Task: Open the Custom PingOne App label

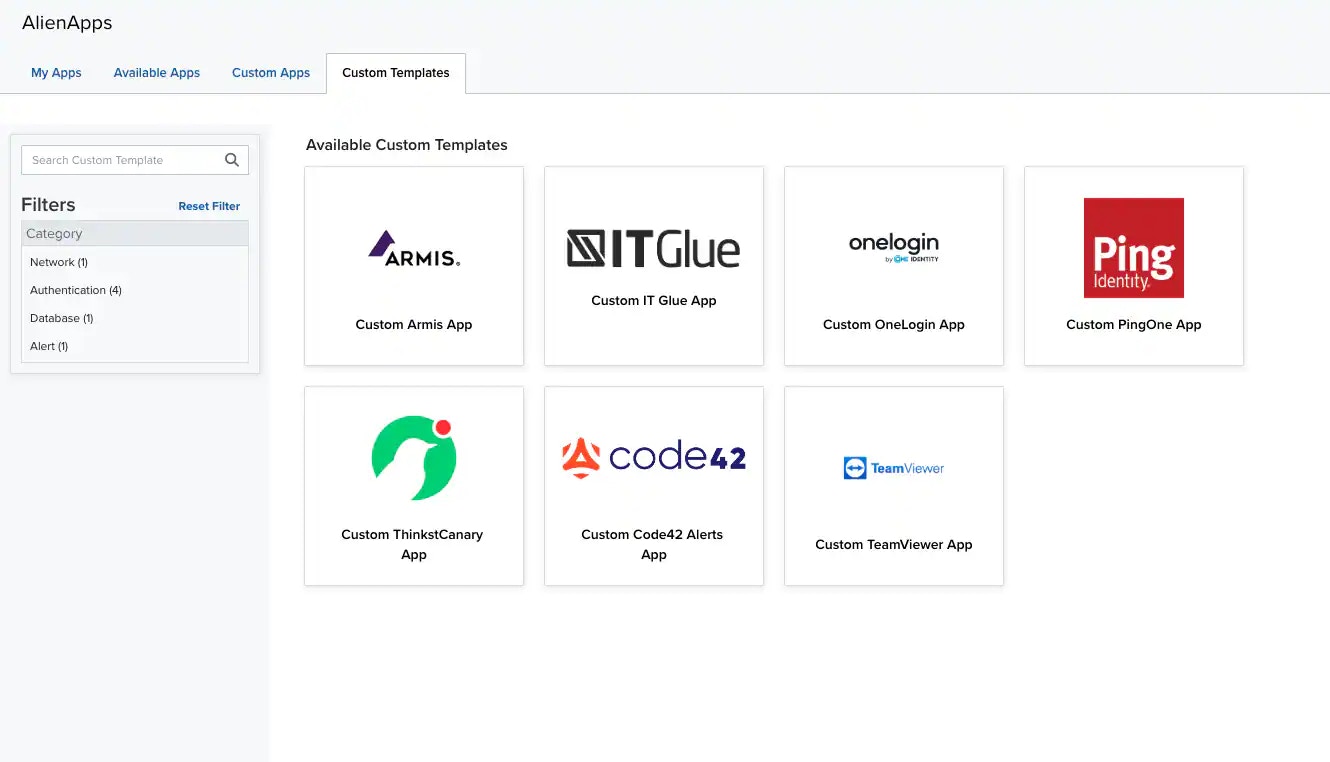Action: (1134, 325)
